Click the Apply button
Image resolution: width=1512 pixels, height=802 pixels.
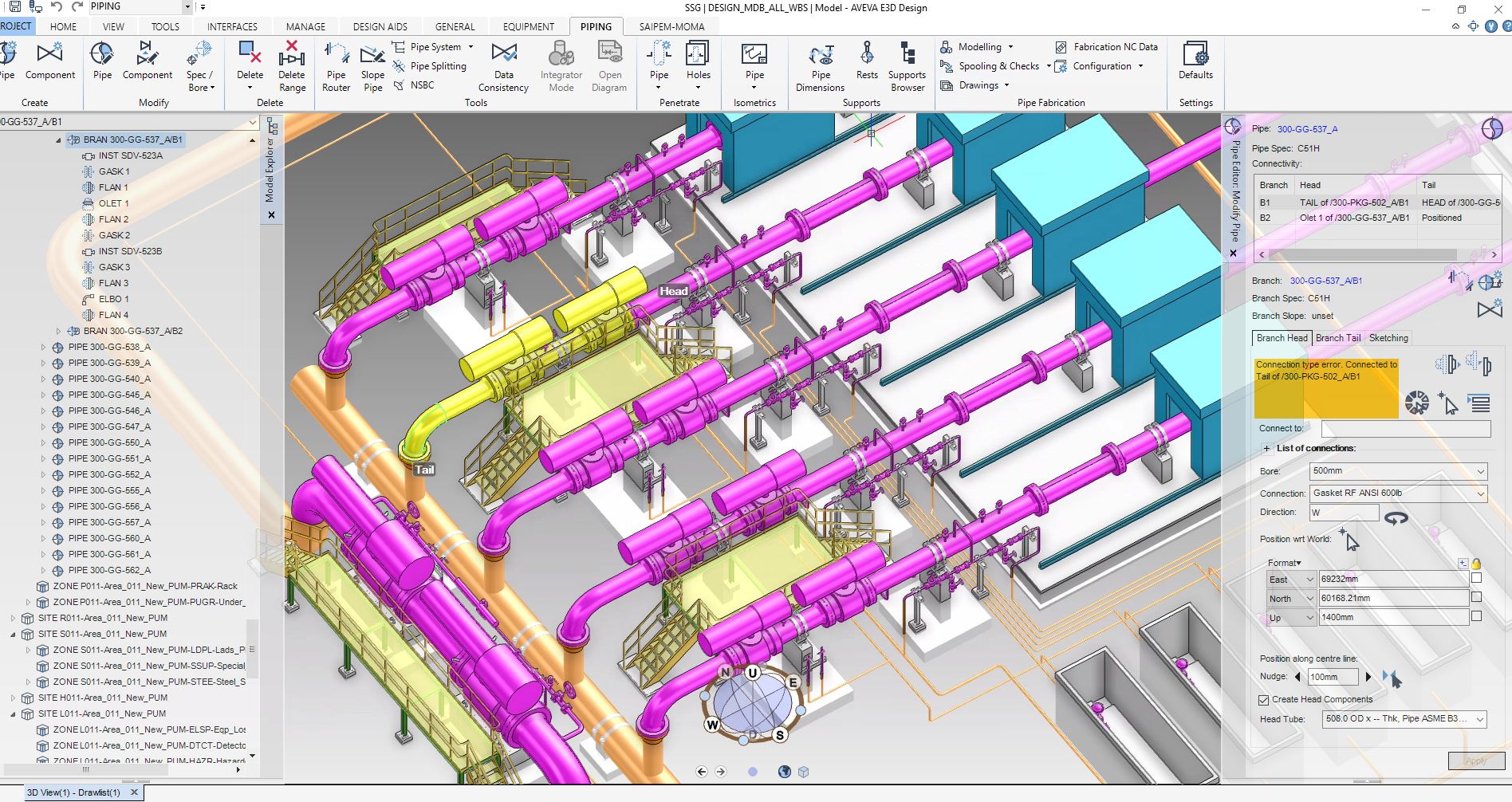[1475, 761]
